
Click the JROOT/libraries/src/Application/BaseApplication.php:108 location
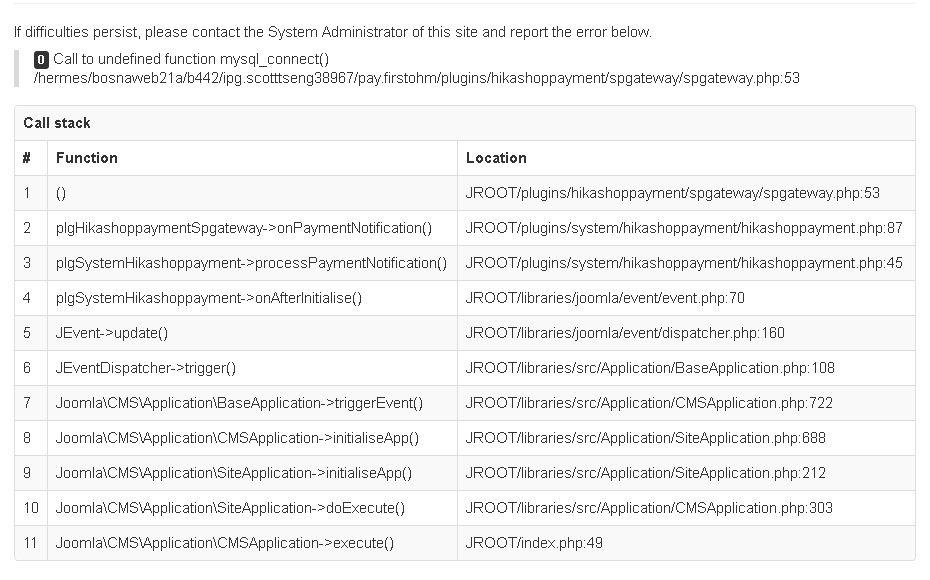[650, 368]
